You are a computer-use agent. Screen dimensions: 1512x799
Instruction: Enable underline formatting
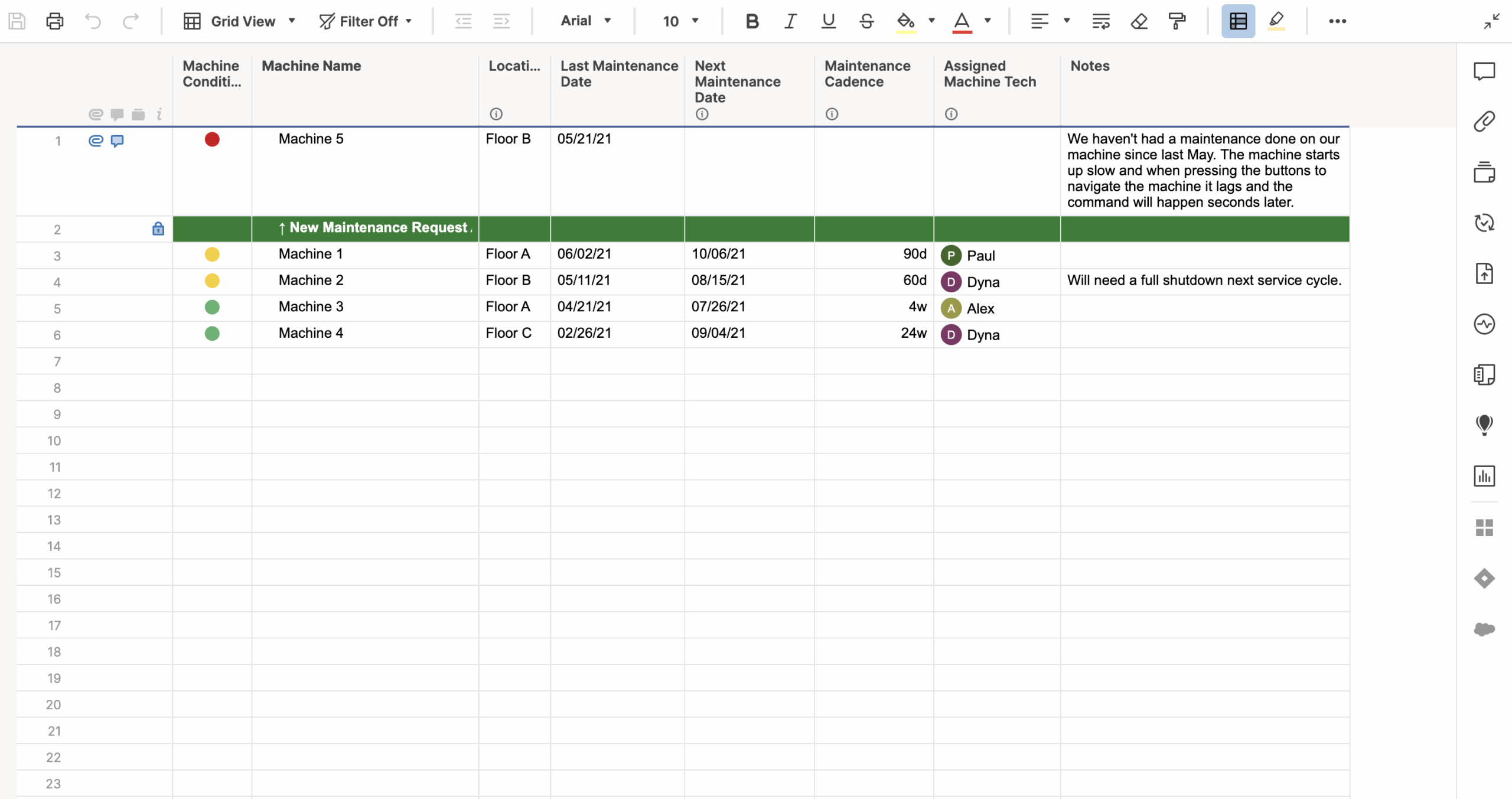(827, 21)
